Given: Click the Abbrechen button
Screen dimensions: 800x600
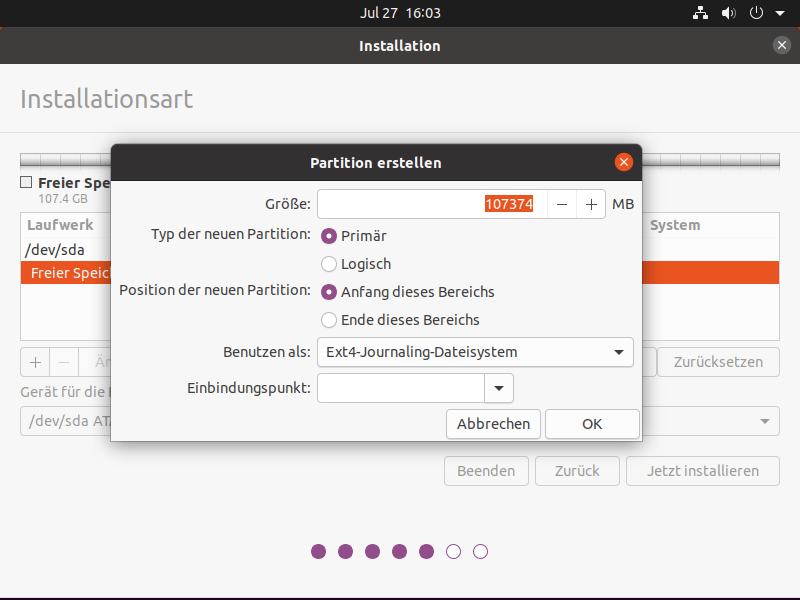Looking at the screenshot, I should [493, 424].
